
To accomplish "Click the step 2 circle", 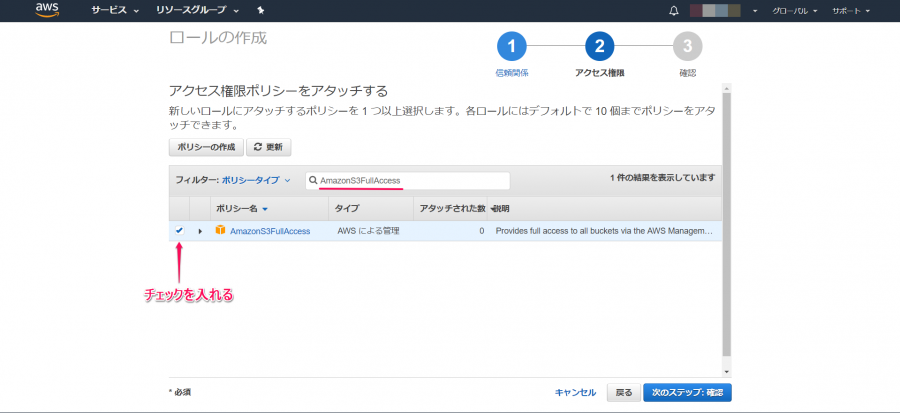I will (600, 46).
